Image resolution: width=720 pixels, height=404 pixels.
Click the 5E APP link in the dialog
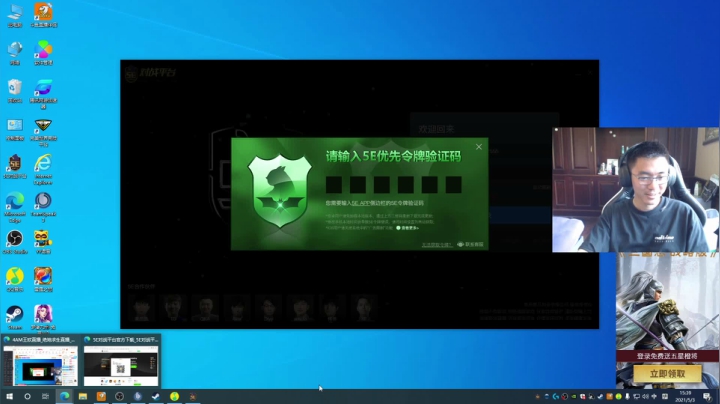360,203
